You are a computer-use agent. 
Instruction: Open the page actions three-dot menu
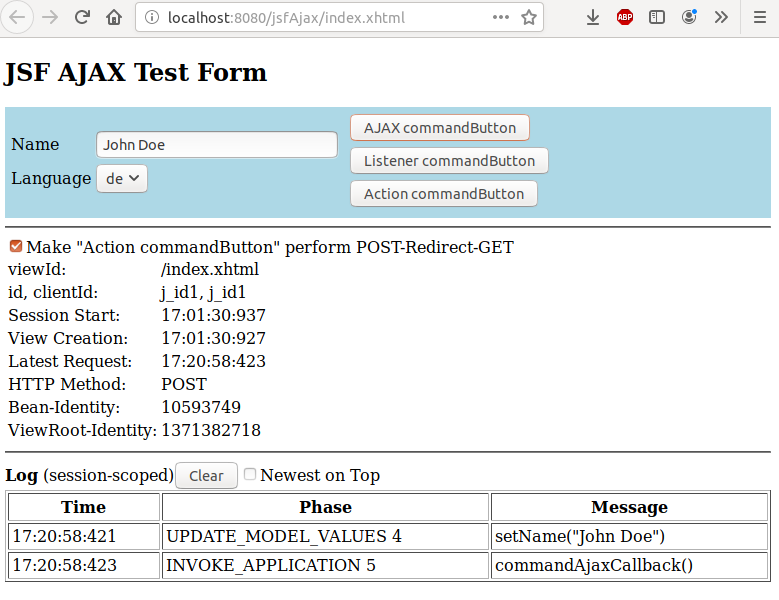(x=501, y=17)
